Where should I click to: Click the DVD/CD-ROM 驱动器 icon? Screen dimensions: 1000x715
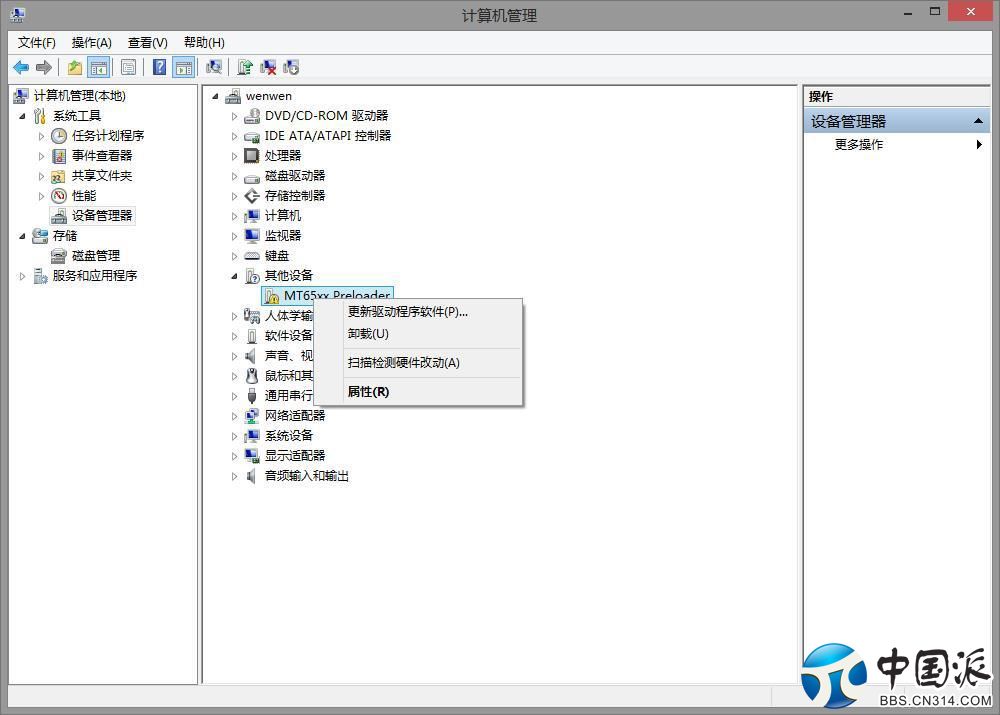click(x=252, y=115)
